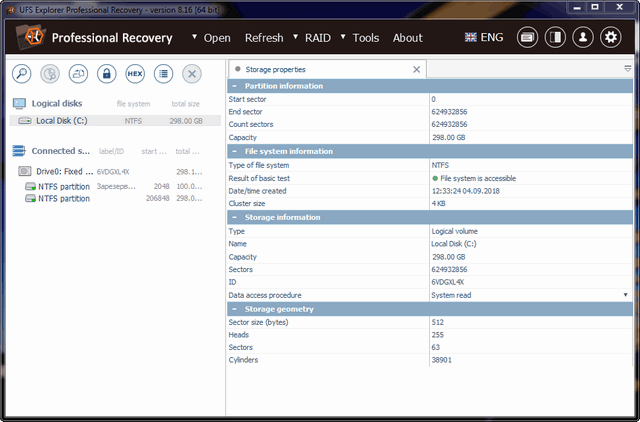
Task: Click Heads value 255
Action: tap(438, 335)
